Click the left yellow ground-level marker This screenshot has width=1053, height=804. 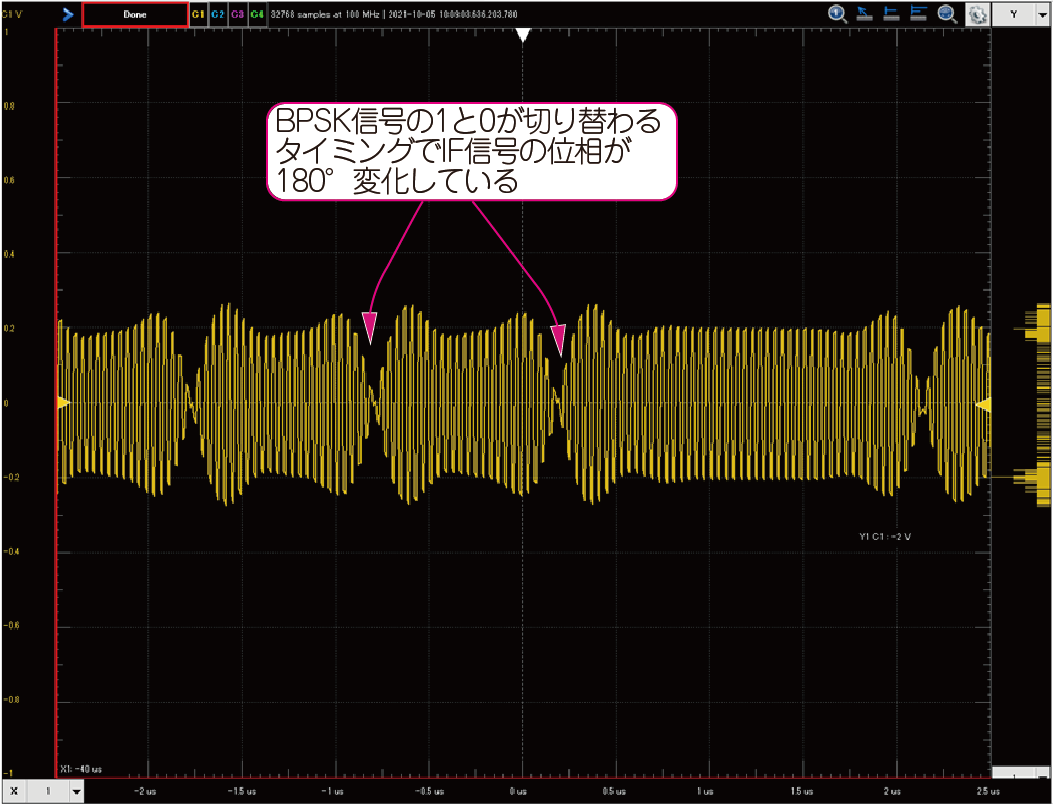coord(62,402)
